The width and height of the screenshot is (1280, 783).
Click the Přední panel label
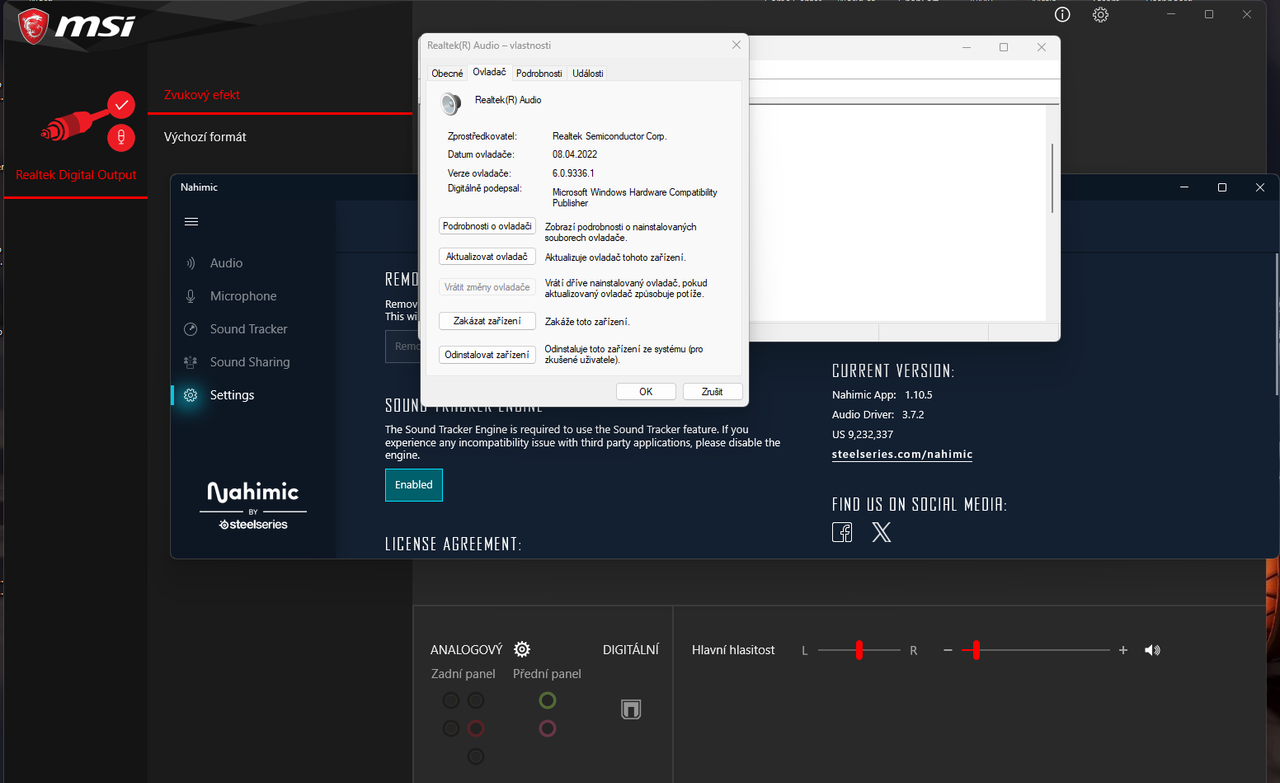tap(547, 674)
